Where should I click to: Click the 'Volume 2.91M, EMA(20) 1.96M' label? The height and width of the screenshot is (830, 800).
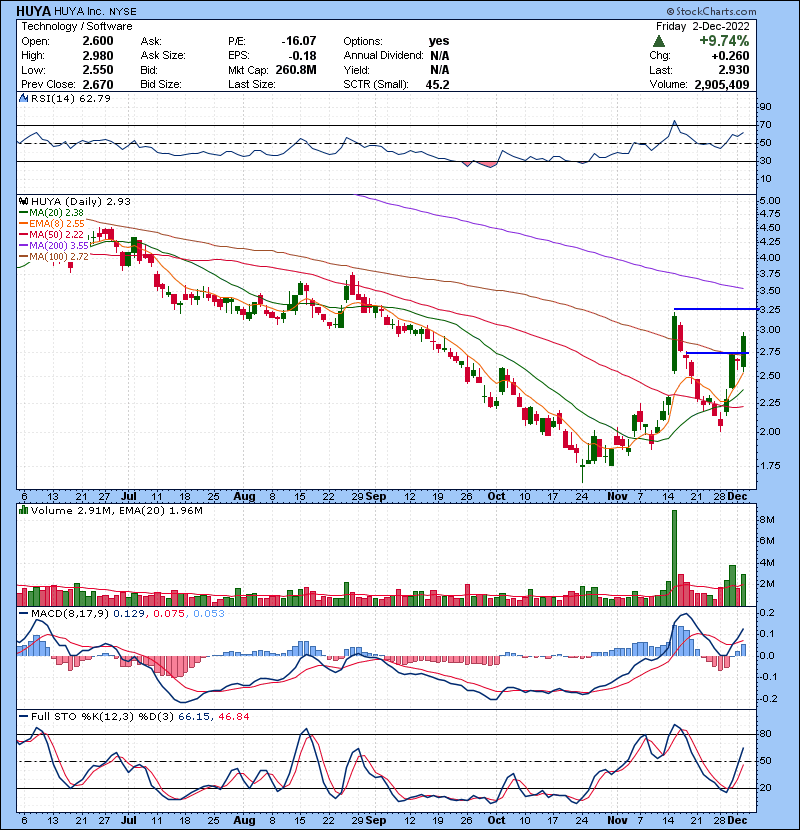[116, 510]
